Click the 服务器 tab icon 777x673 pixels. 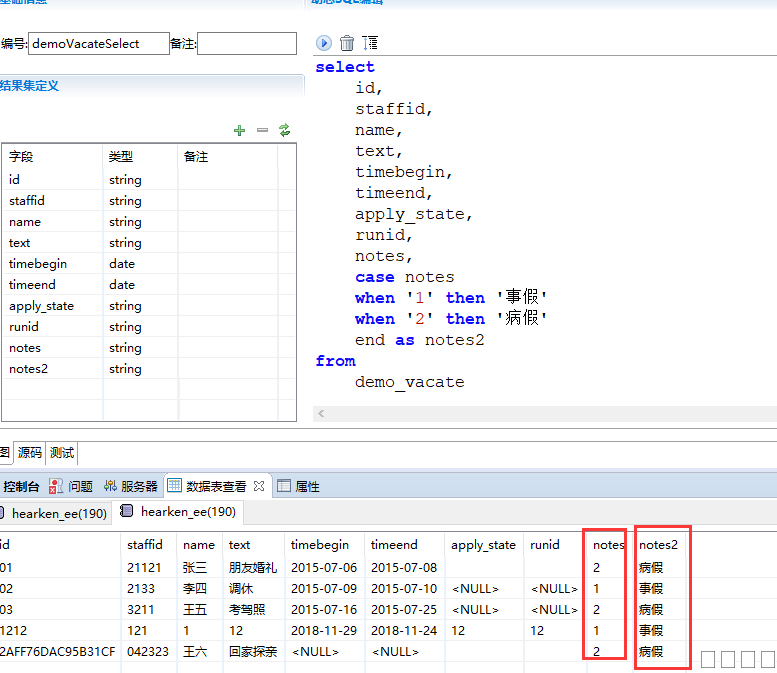coord(111,486)
